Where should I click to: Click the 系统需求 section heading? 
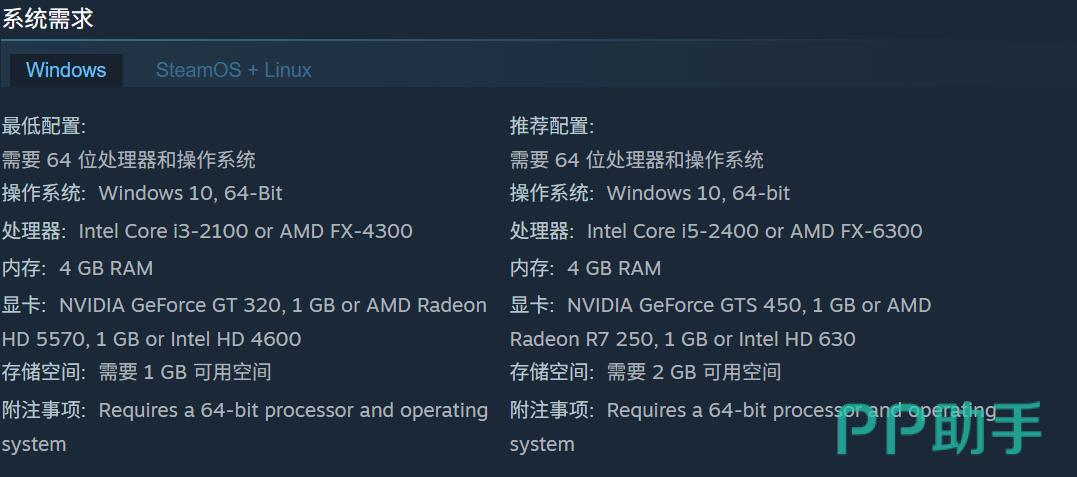tap(48, 17)
